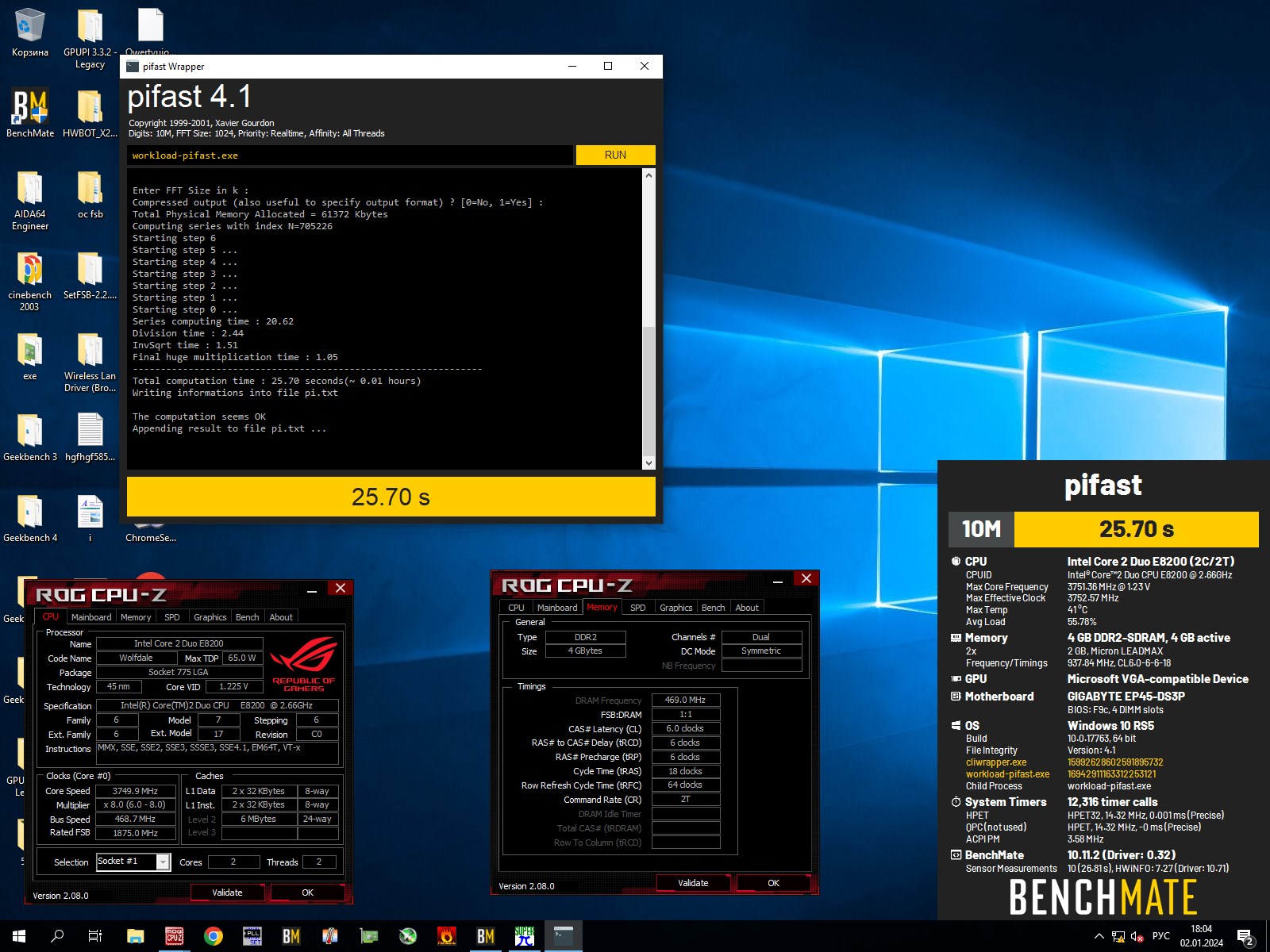This screenshot has height=952, width=1270.
Task: Click pifast console scrollbar down arrow
Action: click(x=648, y=463)
